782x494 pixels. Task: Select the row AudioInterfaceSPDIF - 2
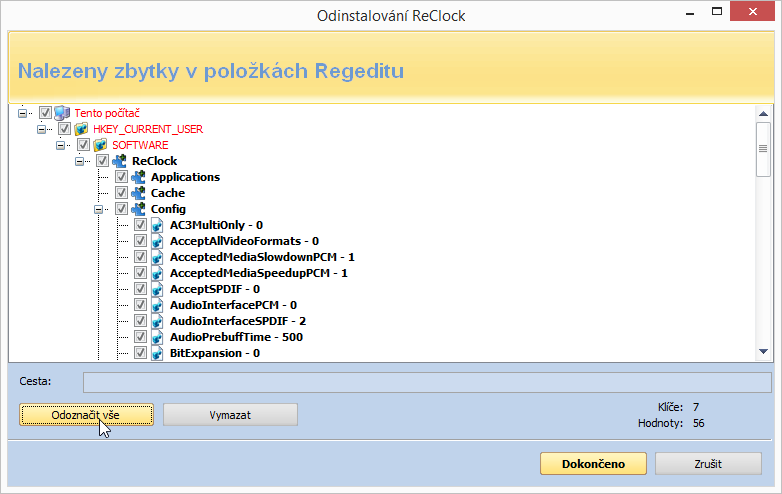238,321
